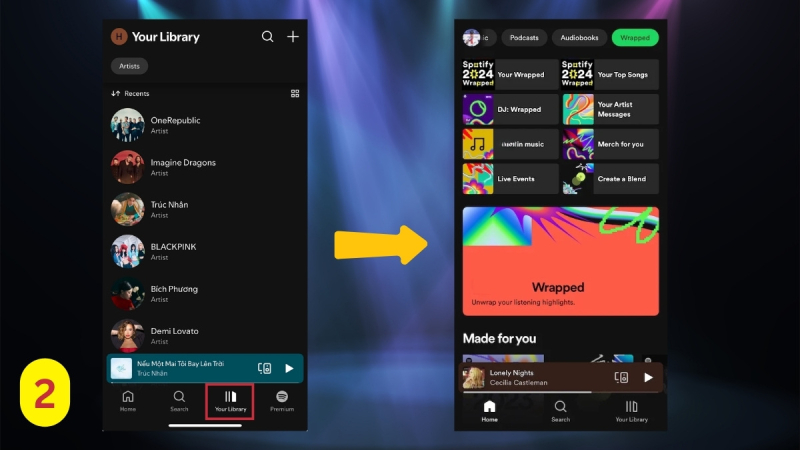800x450 pixels.
Task: Open the music note playlist tile
Action: click(x=510, y=144)
